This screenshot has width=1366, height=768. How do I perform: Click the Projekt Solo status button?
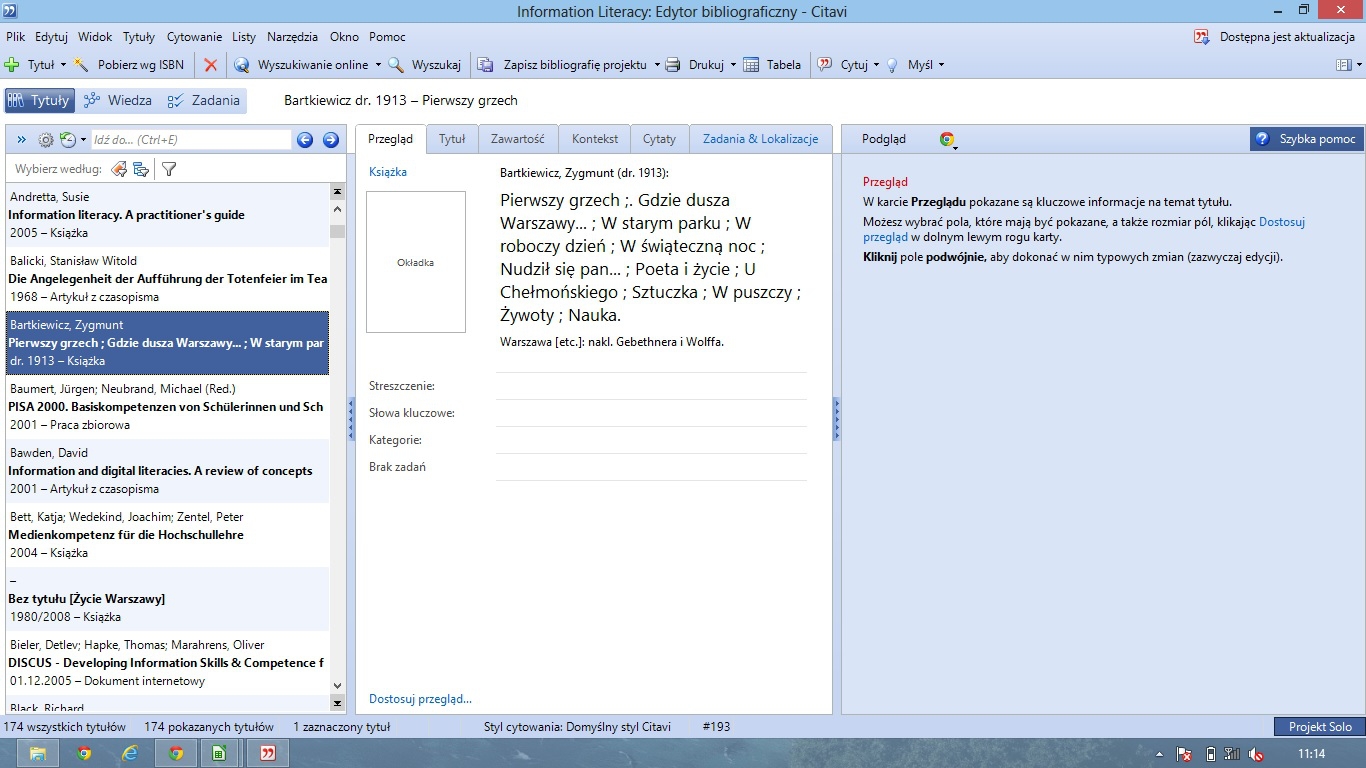(1319, 727)
